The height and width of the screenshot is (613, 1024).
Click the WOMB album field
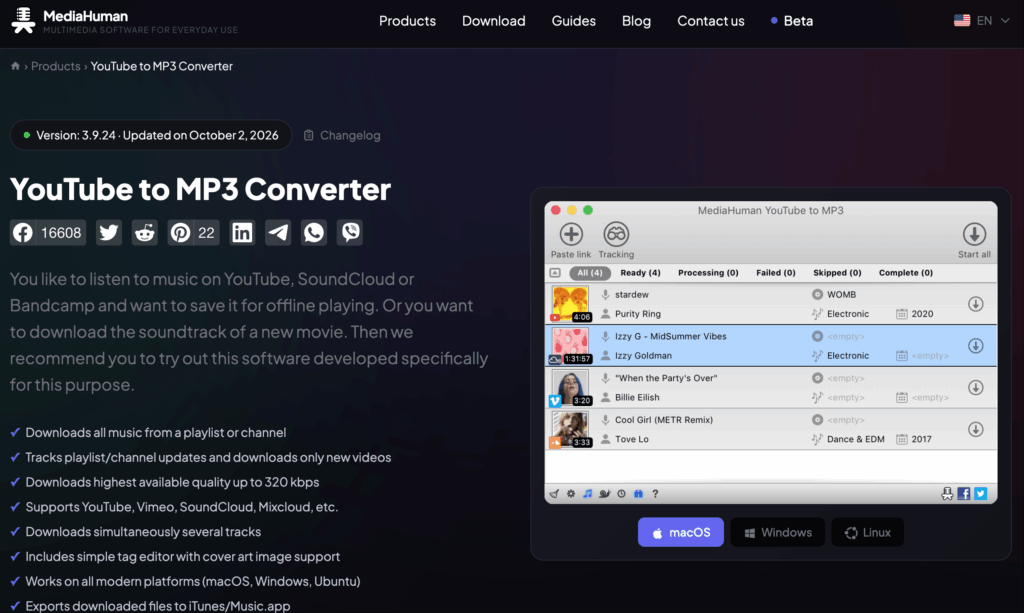click(841, 294)
